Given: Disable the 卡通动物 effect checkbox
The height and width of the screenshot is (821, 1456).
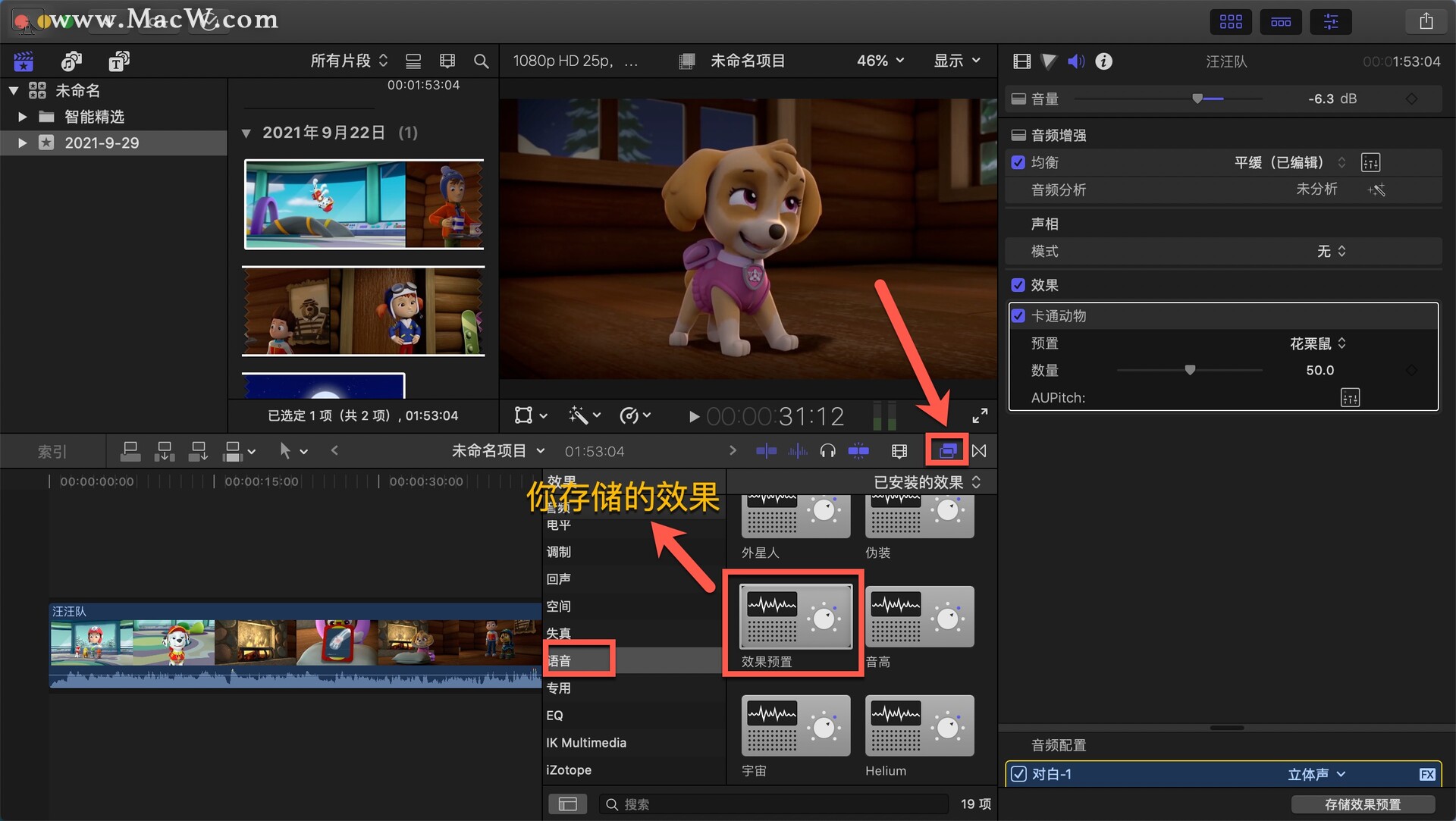Looking at the screenshot, I should point(1018,315).
